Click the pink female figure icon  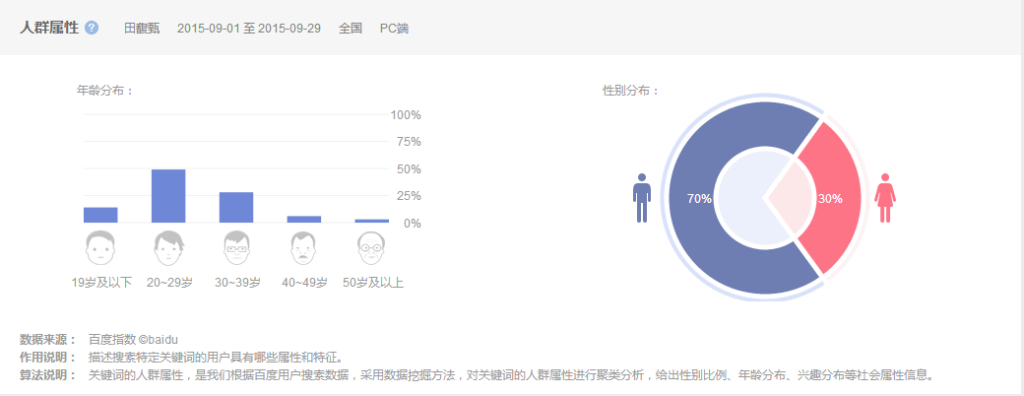pos(885,198)
